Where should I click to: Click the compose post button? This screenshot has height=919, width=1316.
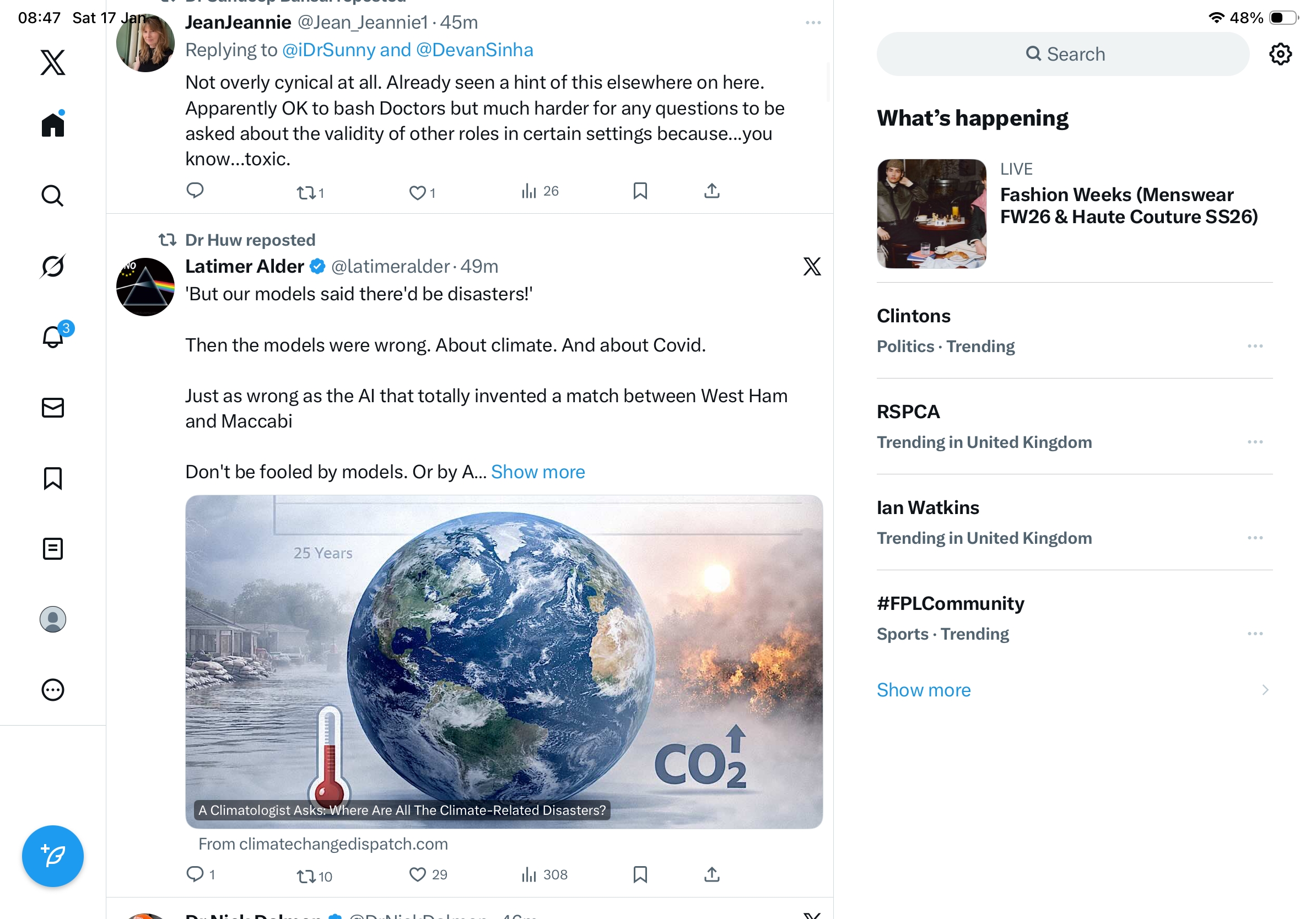point(53,856)
